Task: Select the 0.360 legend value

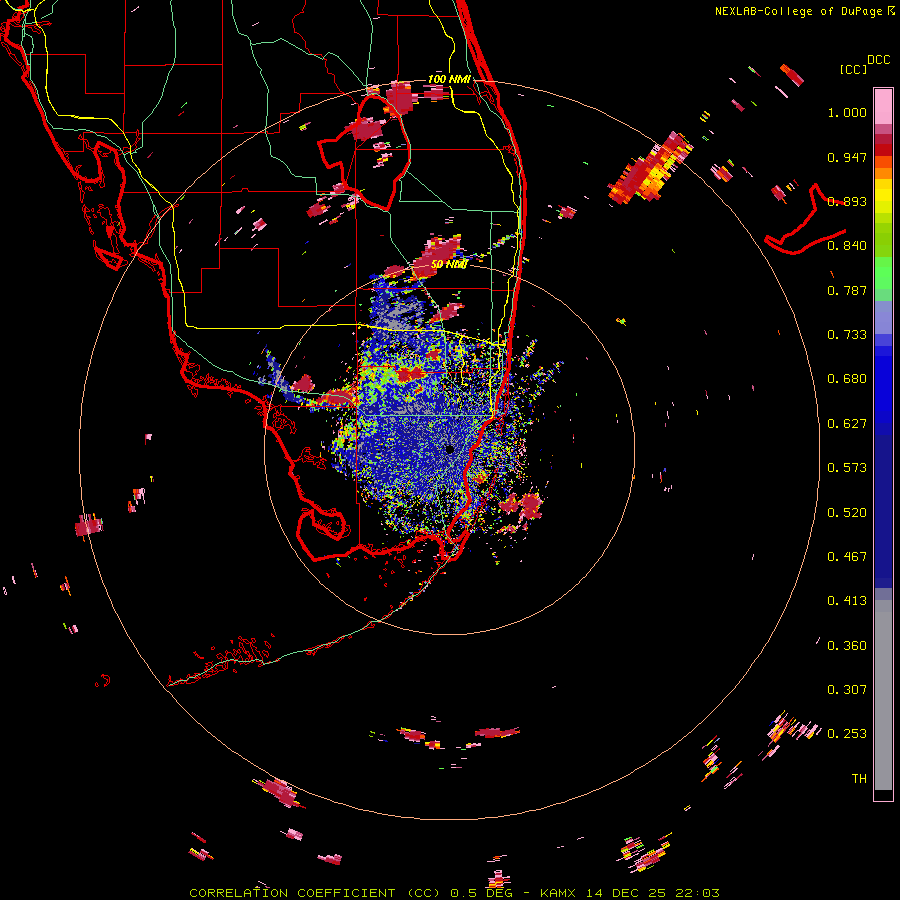Action: click(847, 646)
